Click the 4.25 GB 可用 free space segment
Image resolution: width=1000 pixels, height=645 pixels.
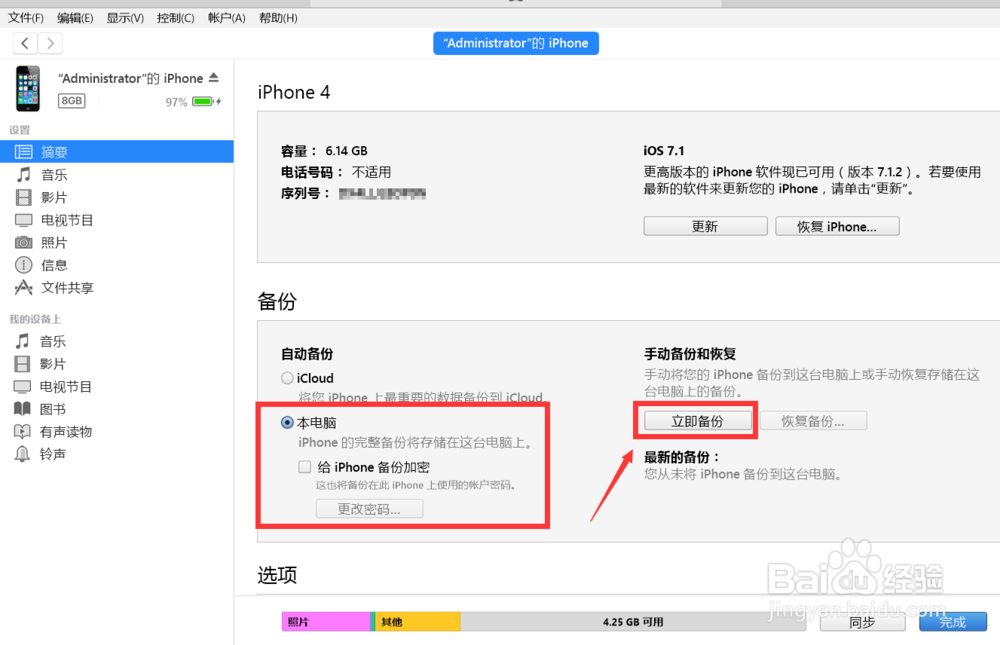pos(633,621)
